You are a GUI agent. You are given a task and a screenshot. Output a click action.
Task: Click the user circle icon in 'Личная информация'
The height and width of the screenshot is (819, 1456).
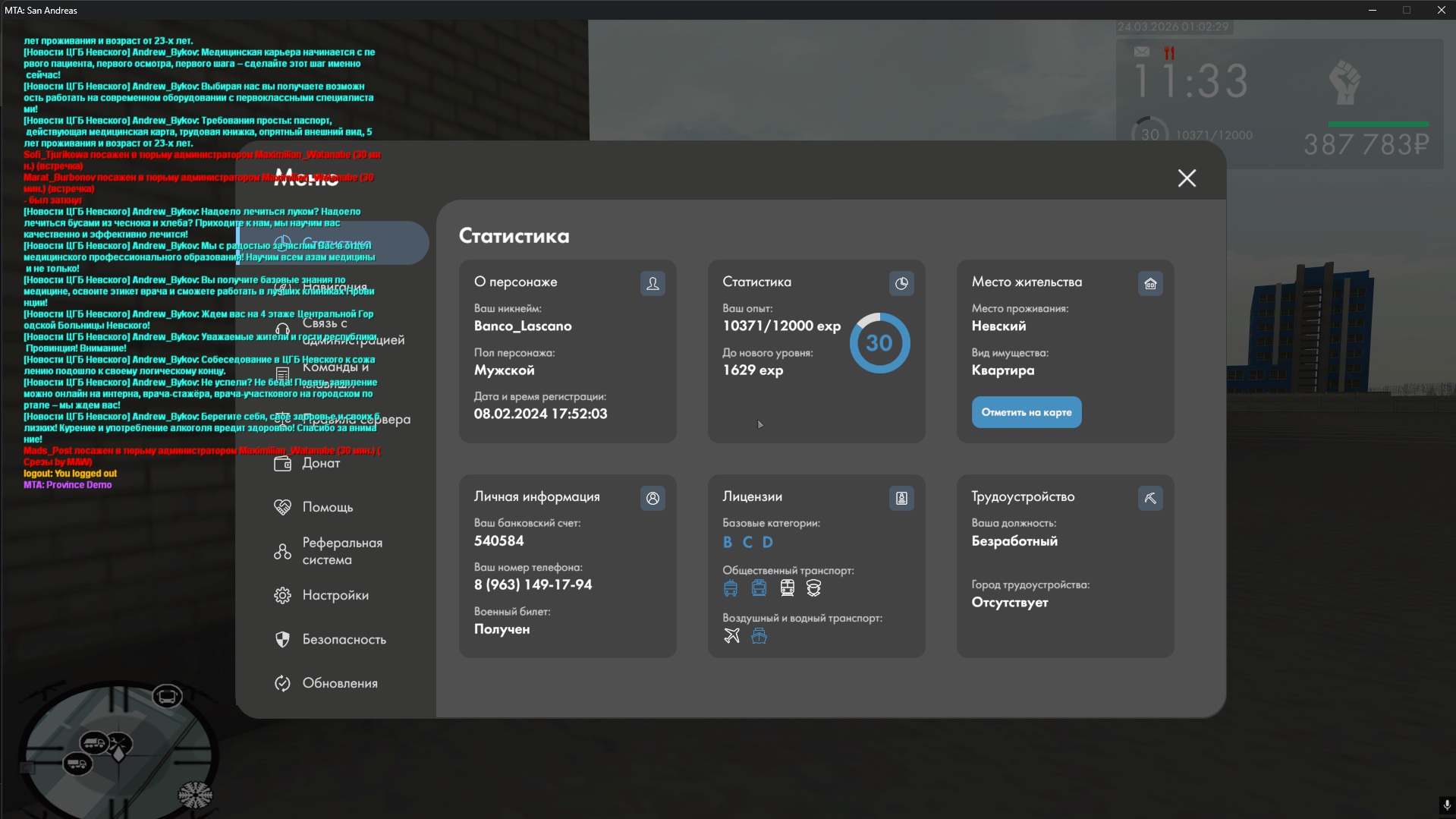pos(653,498)
